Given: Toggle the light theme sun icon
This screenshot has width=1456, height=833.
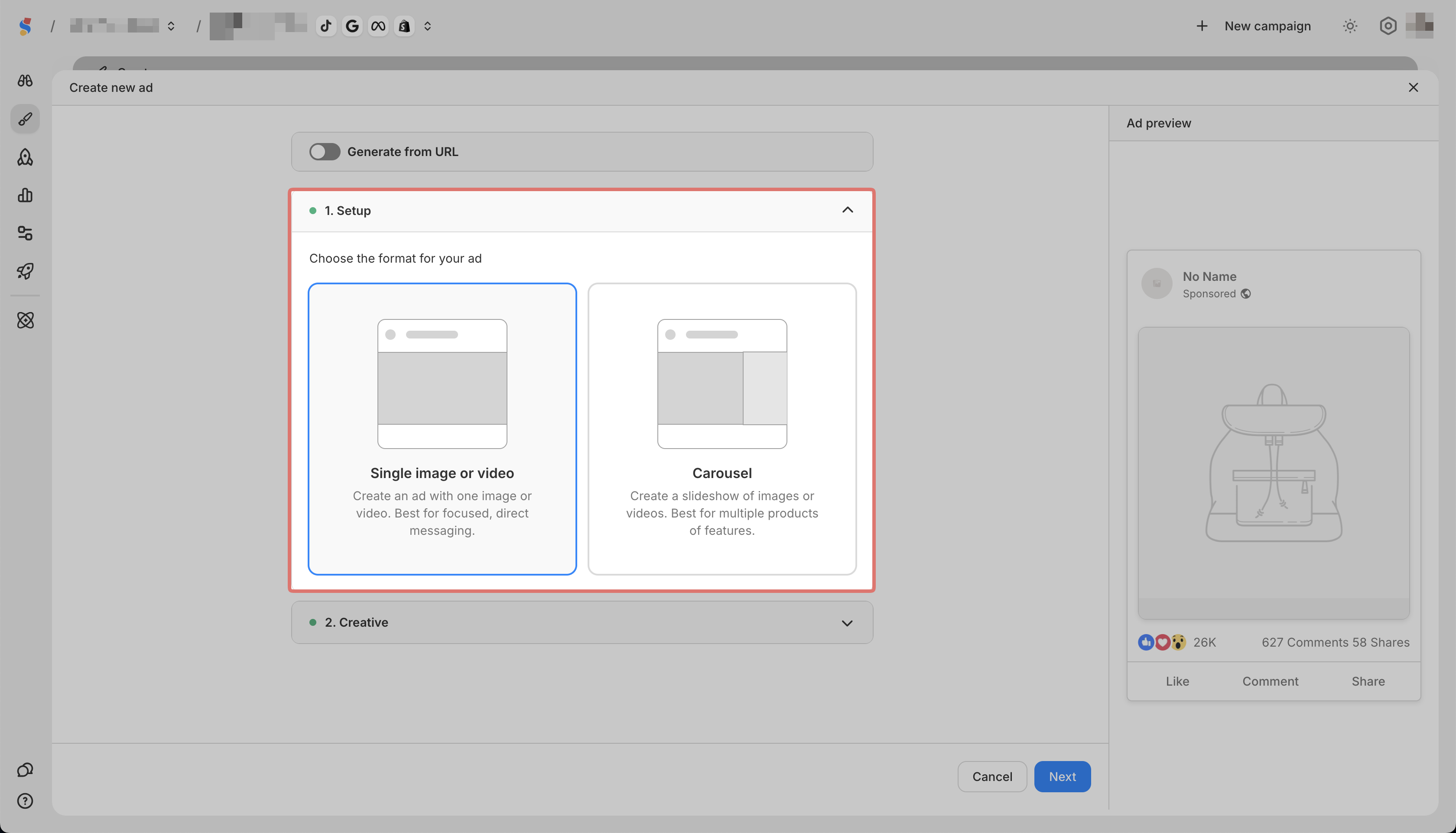Looking at the screenshot, I should pyautogui.click(x=1350, y=26).
